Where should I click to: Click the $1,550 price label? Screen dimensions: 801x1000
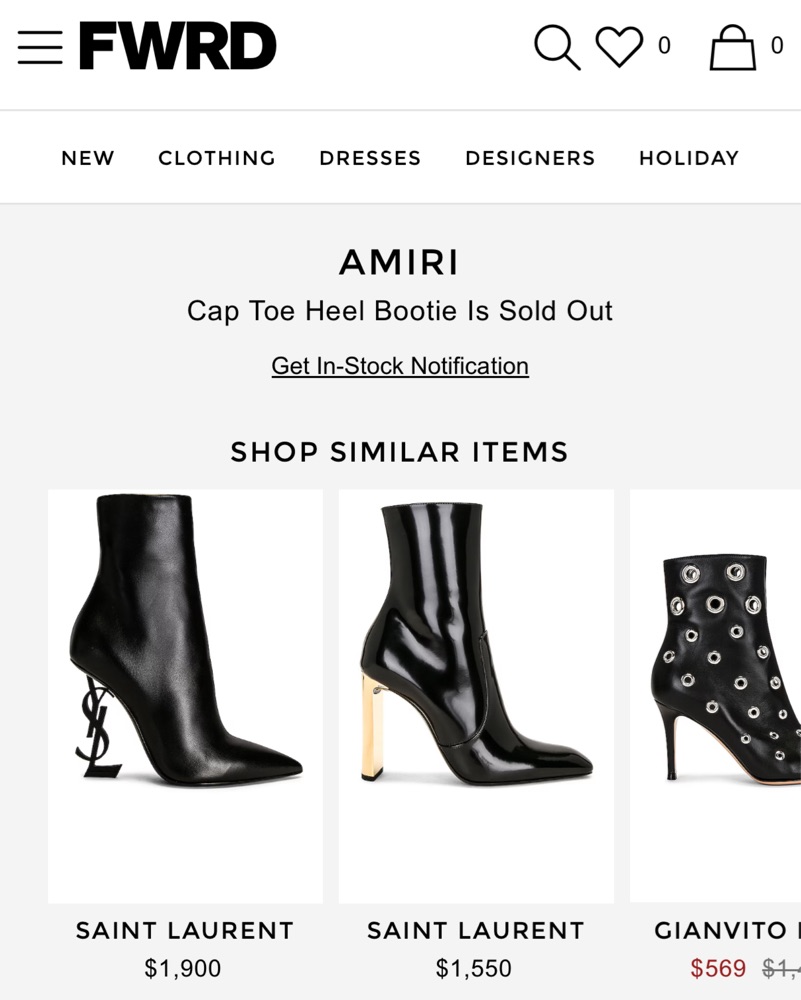[x=474, y=968]
